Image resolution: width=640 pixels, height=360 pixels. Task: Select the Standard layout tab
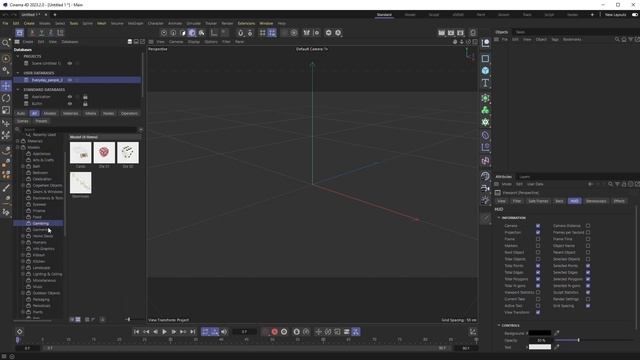click(x=384, y=15)
